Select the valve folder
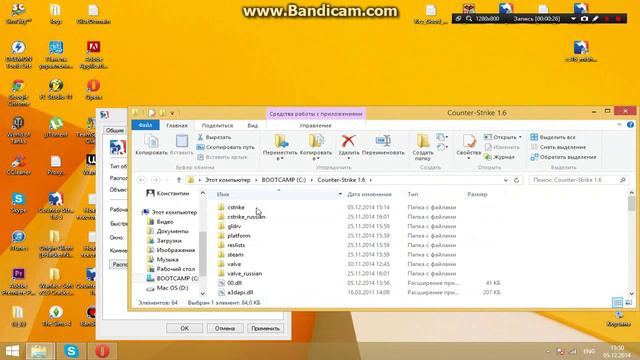Image resolution: width=640 pixels, height=360 pixels. tap(234, 264)
